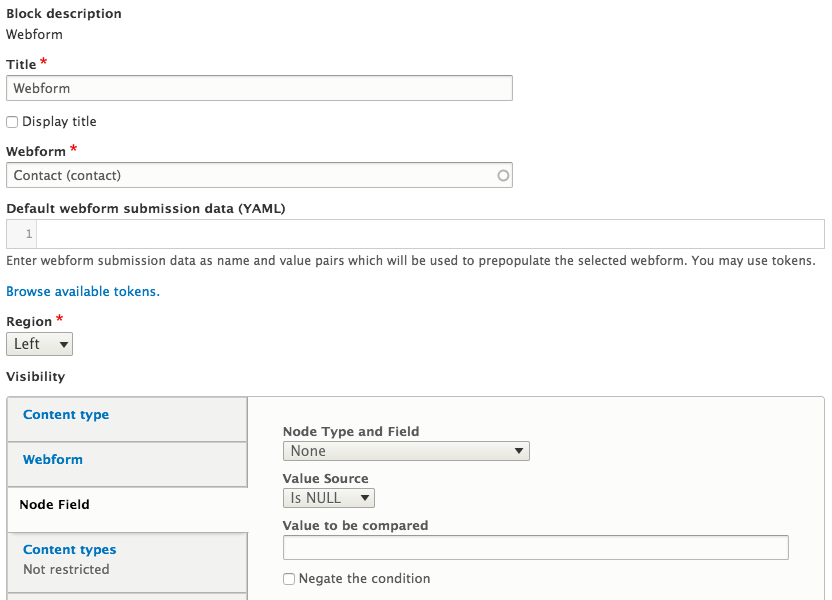
Task: Follow the Browse available tokens link
Action: pyautogui.click(x=83, y=292)
